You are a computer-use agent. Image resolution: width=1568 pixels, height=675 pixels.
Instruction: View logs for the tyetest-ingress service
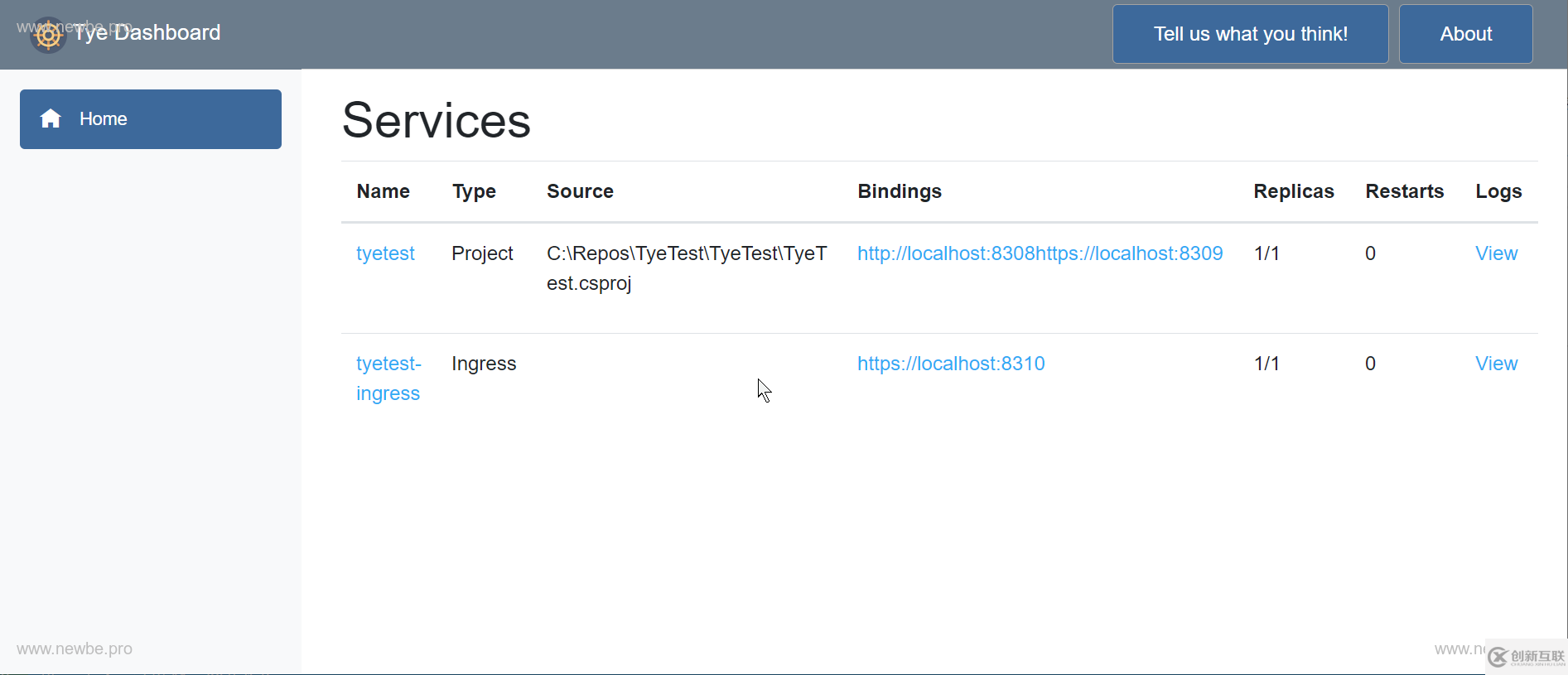click(x=1496, y=364)
